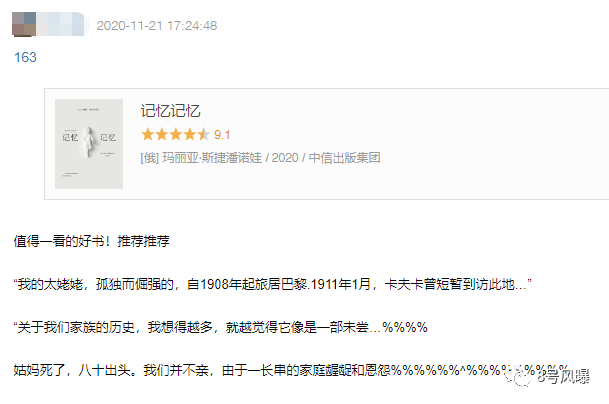This screenshot has width=609, height=404.
Task: Click the line starting with 姑妈死了
Action: 291,370
